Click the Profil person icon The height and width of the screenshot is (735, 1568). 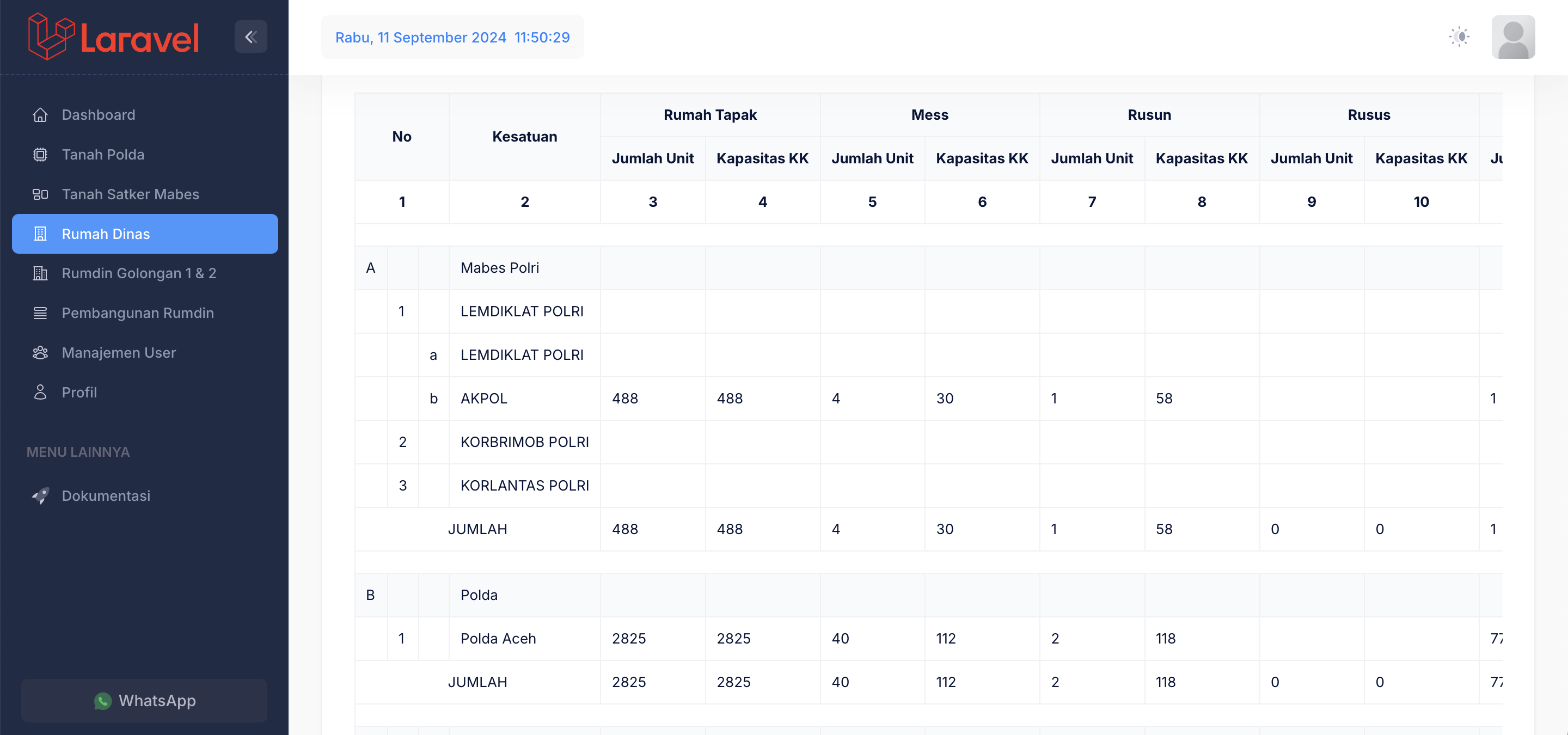(40, 393)
